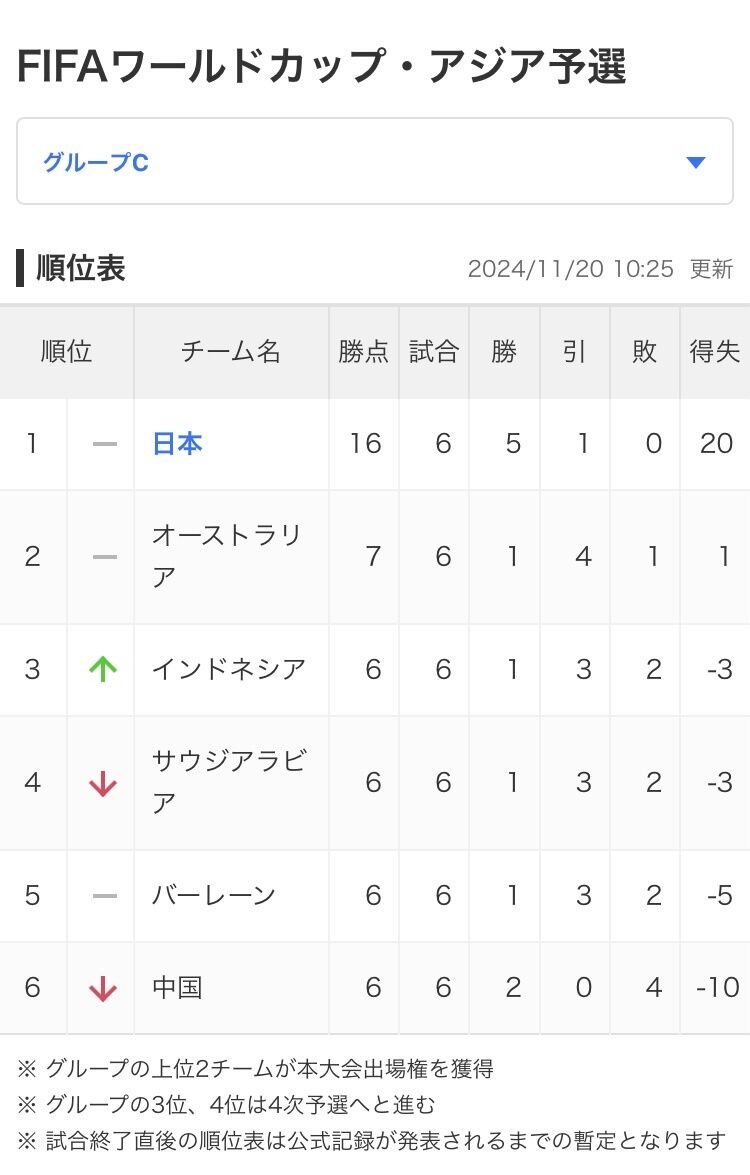
Task: Click the red down arrow for サウジアラビア
Action: click(x=103, y=784)
